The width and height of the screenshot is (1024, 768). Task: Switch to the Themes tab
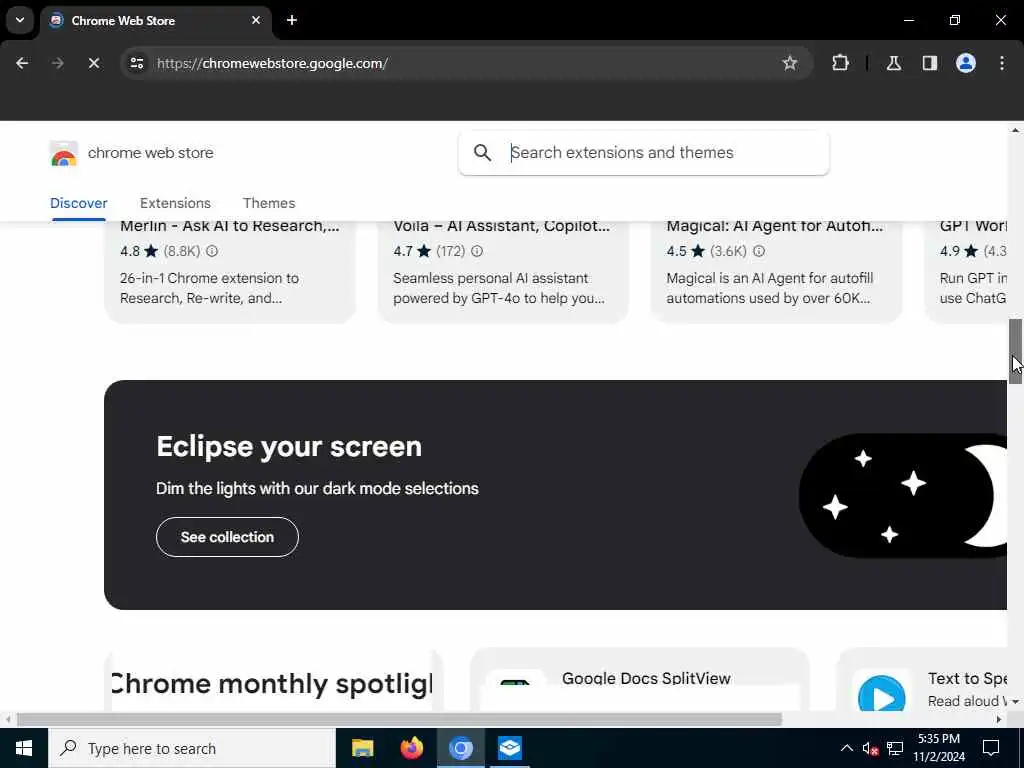click(x=269, y=203)
